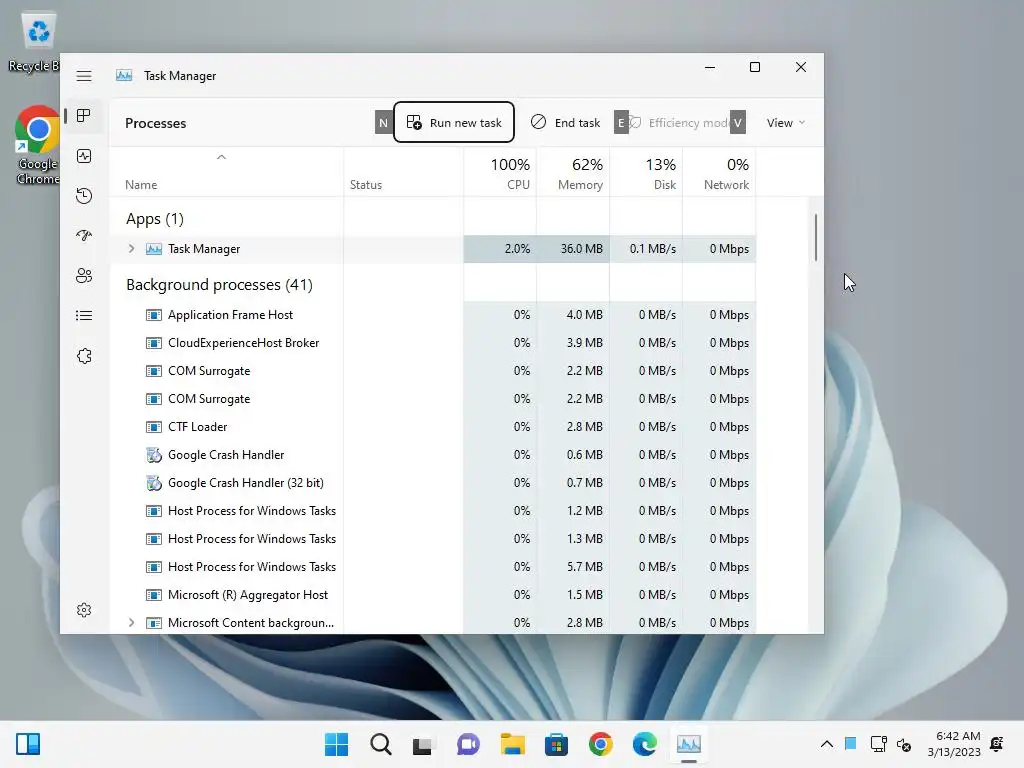
Task: Open Chat app on the taskbar
Action: point(468,744)
